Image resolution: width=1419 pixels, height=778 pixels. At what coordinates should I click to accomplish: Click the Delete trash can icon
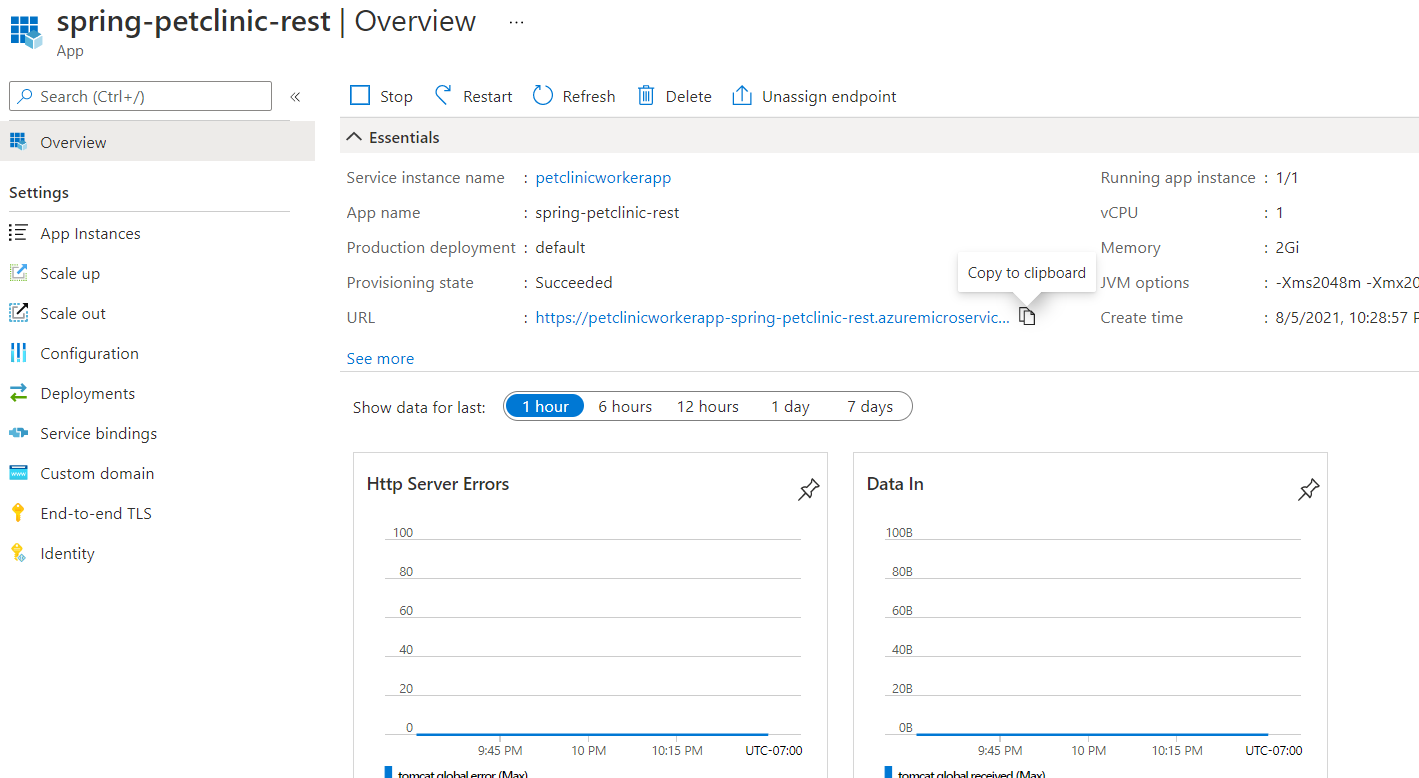click(646, 96)
